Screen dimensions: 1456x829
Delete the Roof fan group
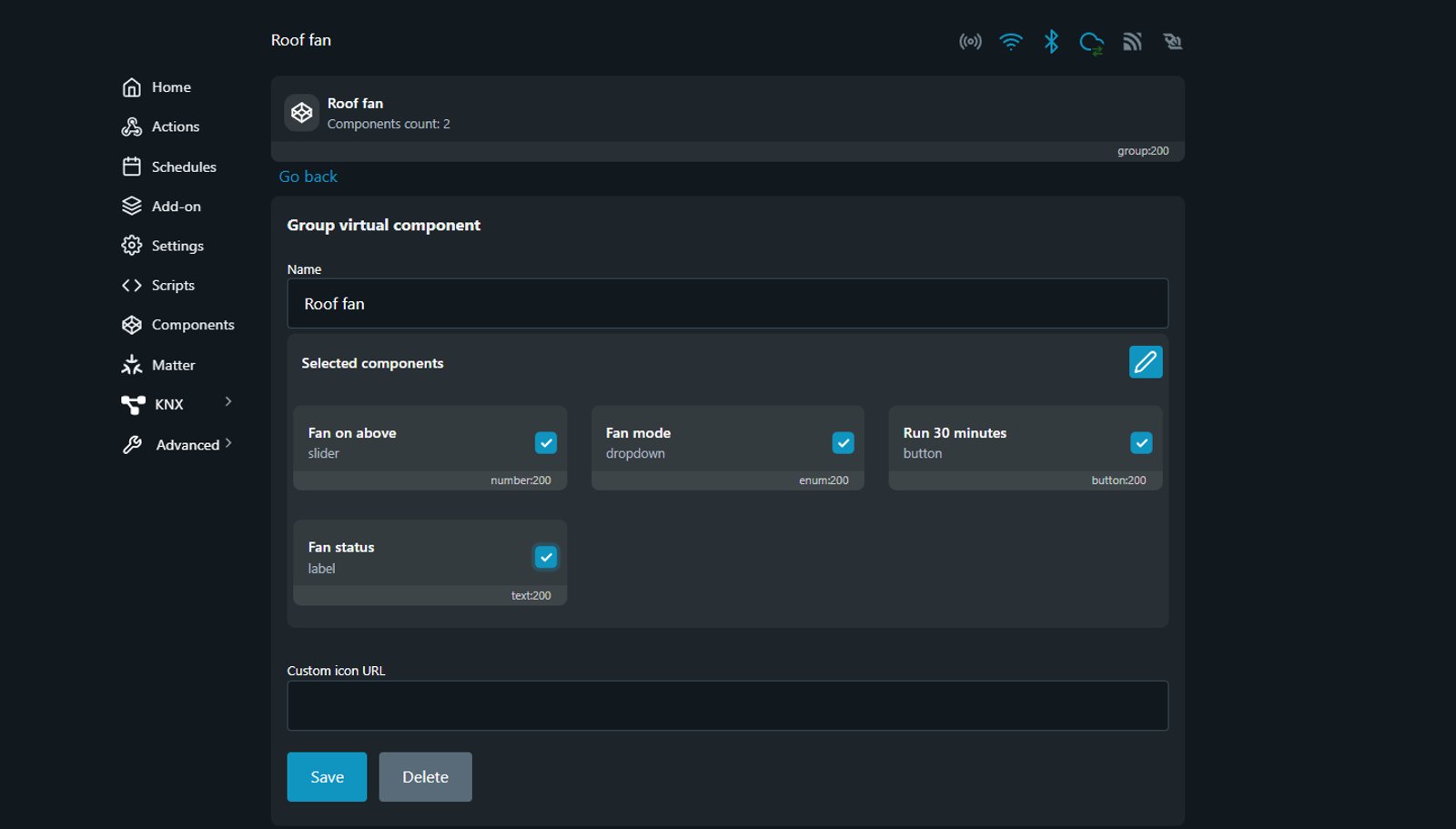425,777
